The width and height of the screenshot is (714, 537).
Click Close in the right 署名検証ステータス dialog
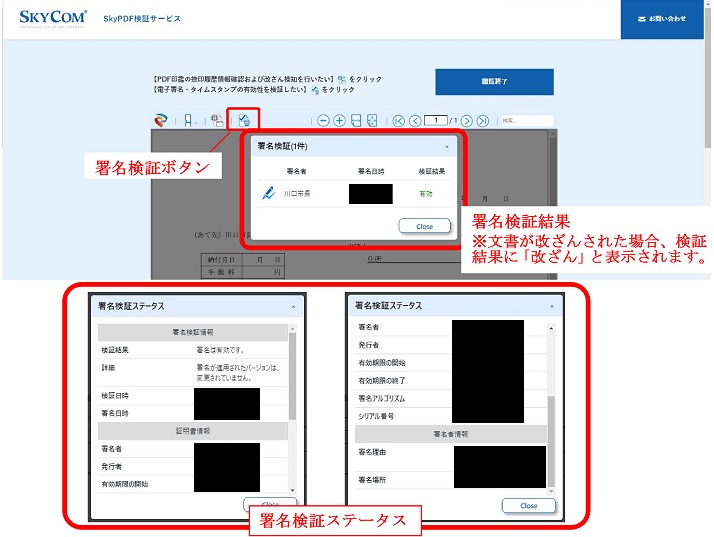tap(529, 506)
